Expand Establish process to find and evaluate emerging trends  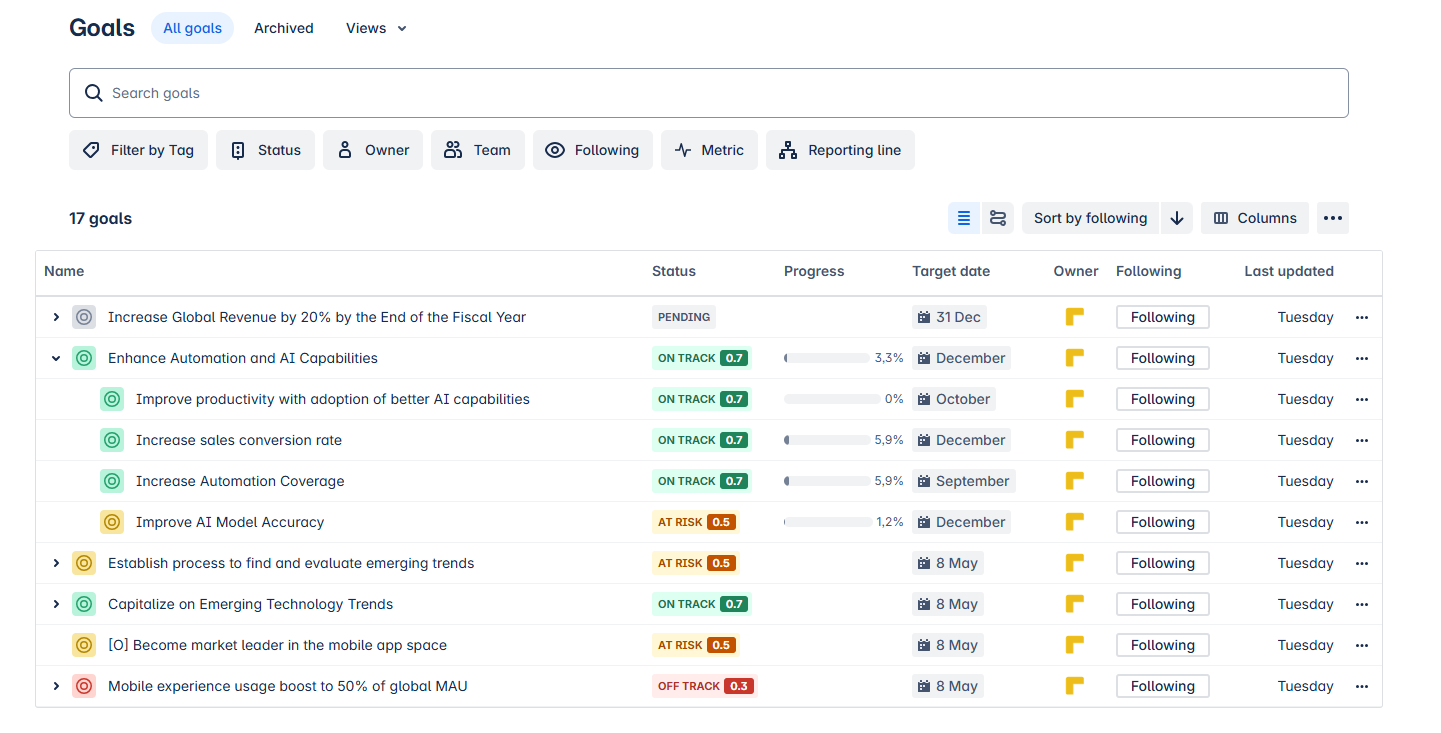56,562
